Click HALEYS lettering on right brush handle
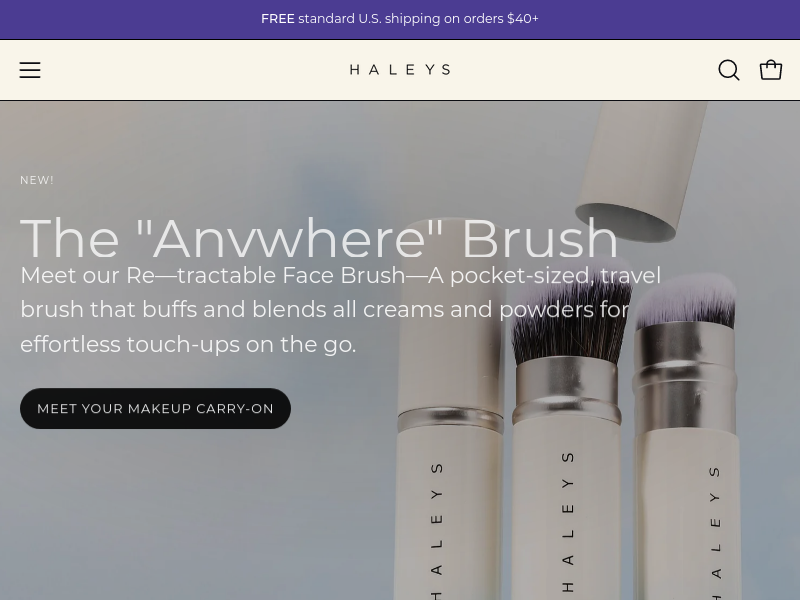 coord(715,532)
